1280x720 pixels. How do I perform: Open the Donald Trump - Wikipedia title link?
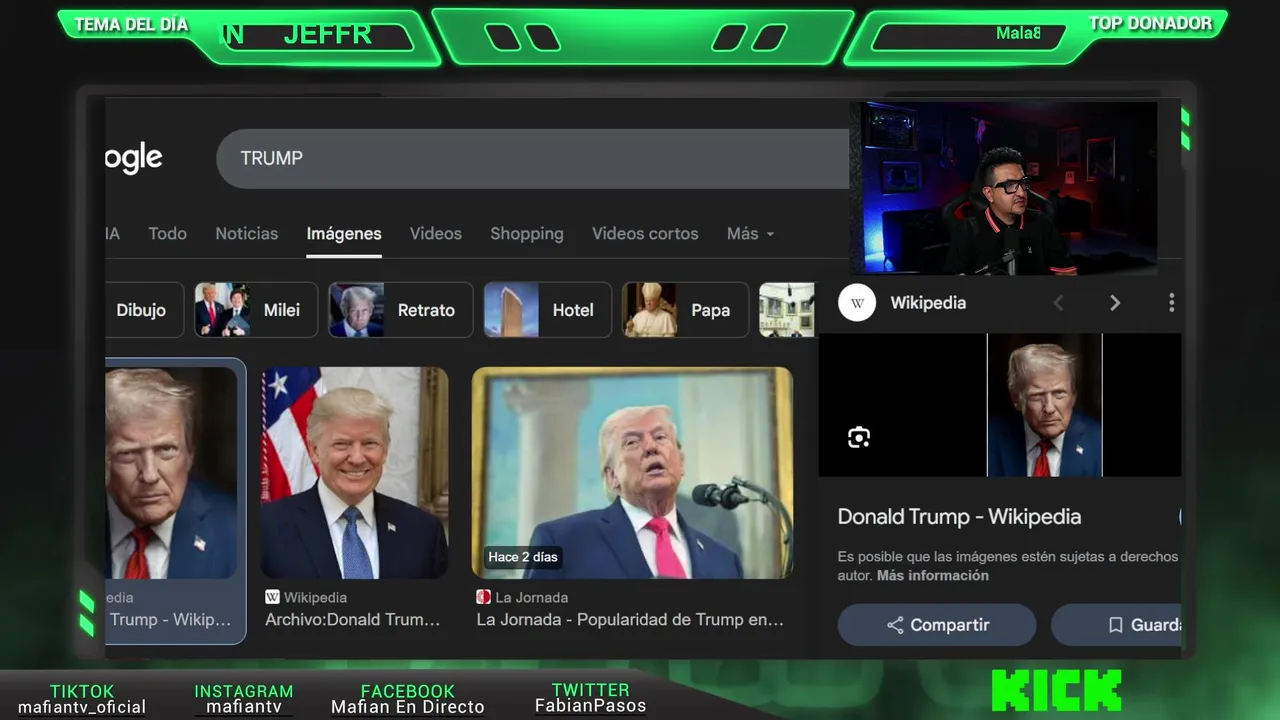(959, 517)
